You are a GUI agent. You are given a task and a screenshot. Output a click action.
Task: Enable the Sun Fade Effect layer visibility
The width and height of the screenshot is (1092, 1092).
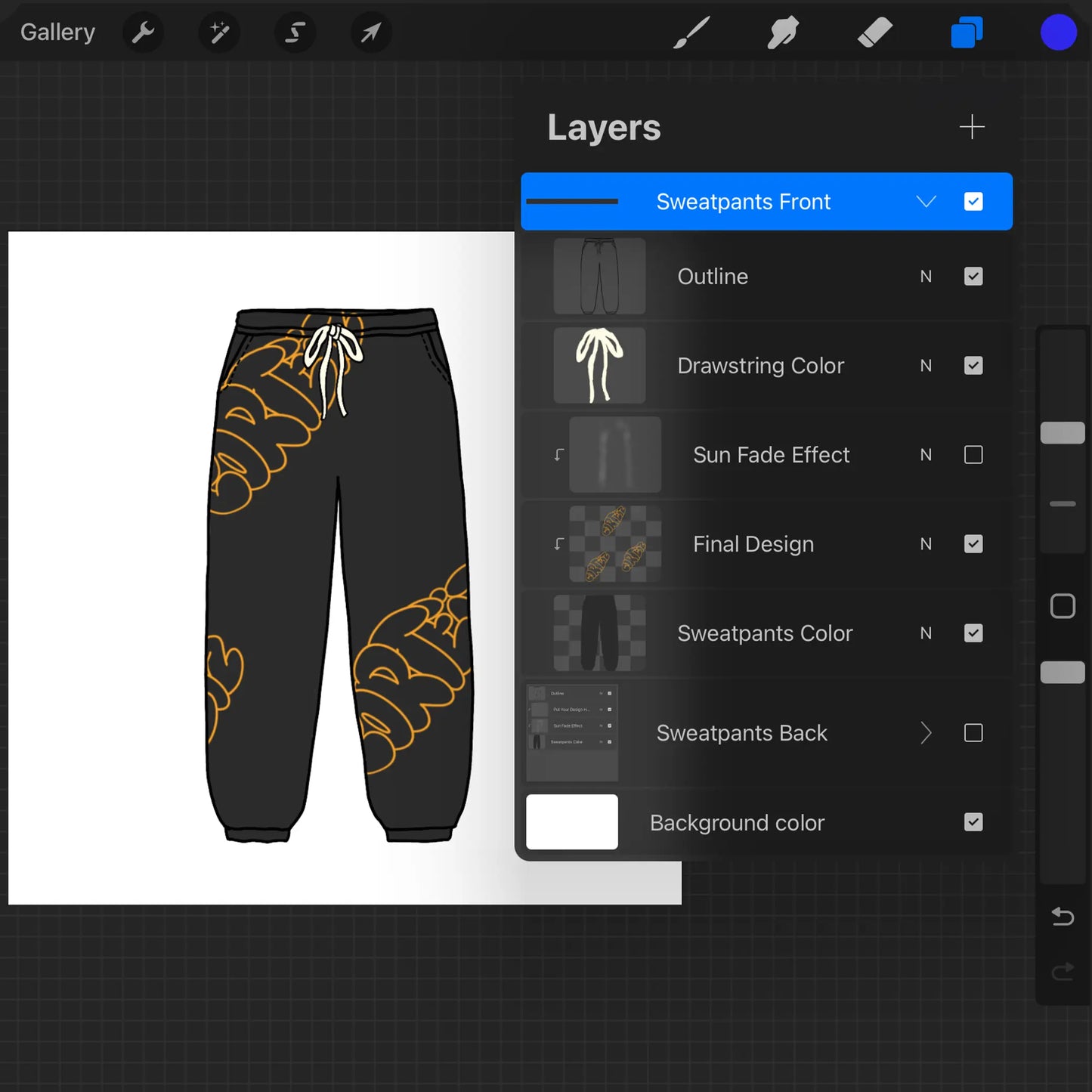pos(973,454)
